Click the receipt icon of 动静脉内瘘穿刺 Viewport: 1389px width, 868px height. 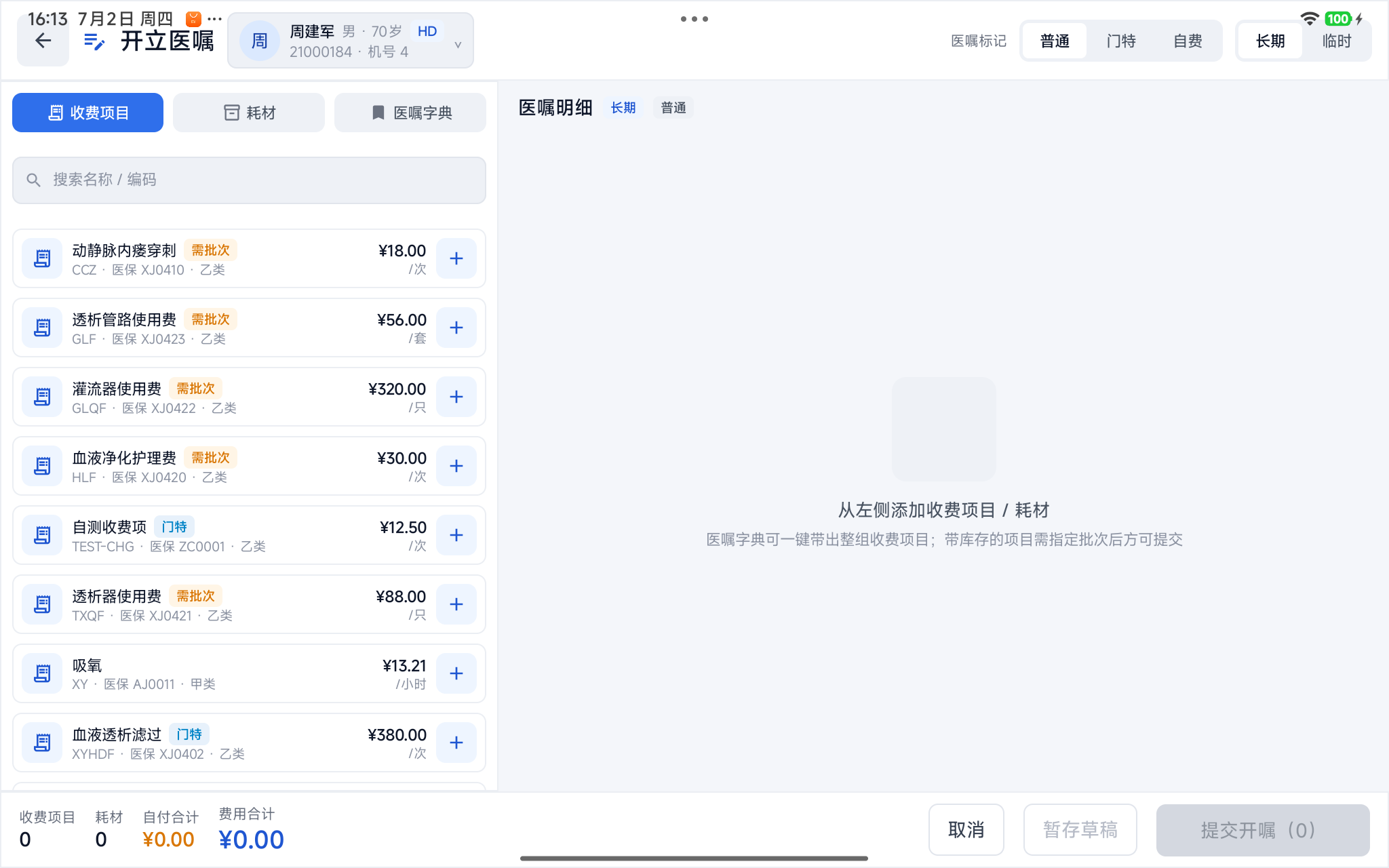42,258
